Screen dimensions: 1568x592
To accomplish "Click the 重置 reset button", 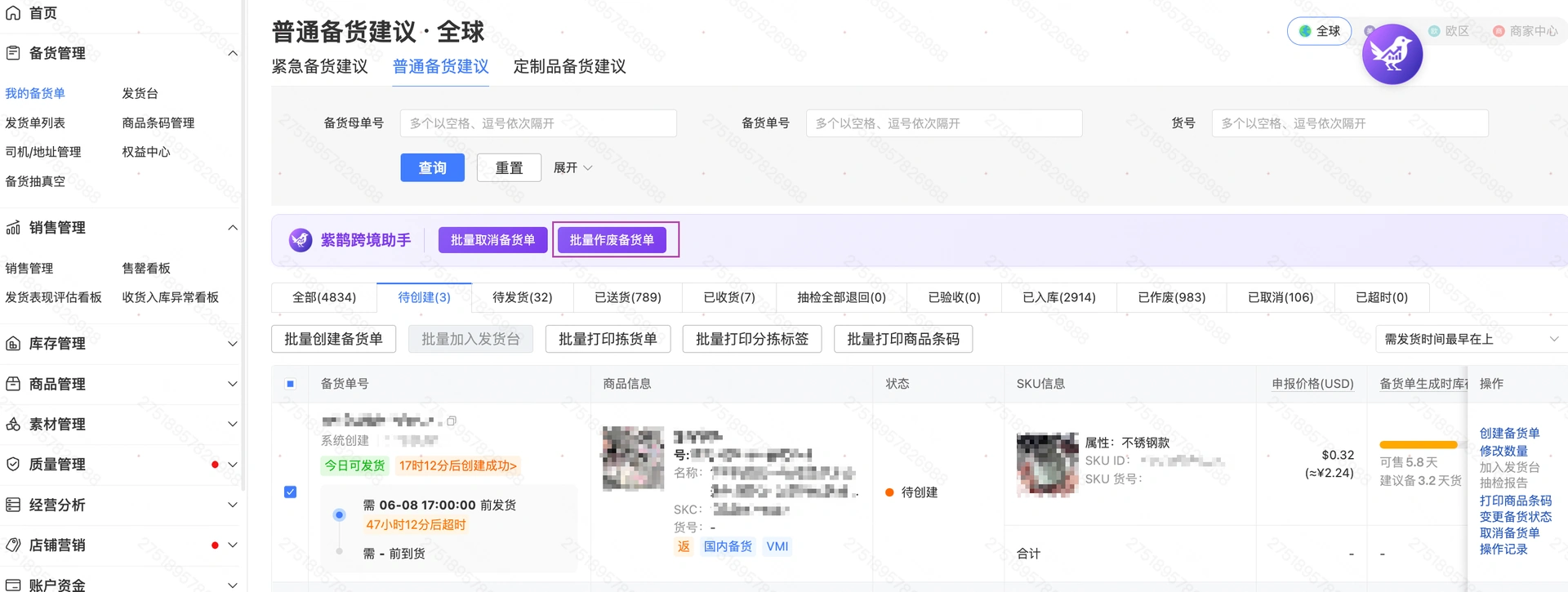I will 510,167.
